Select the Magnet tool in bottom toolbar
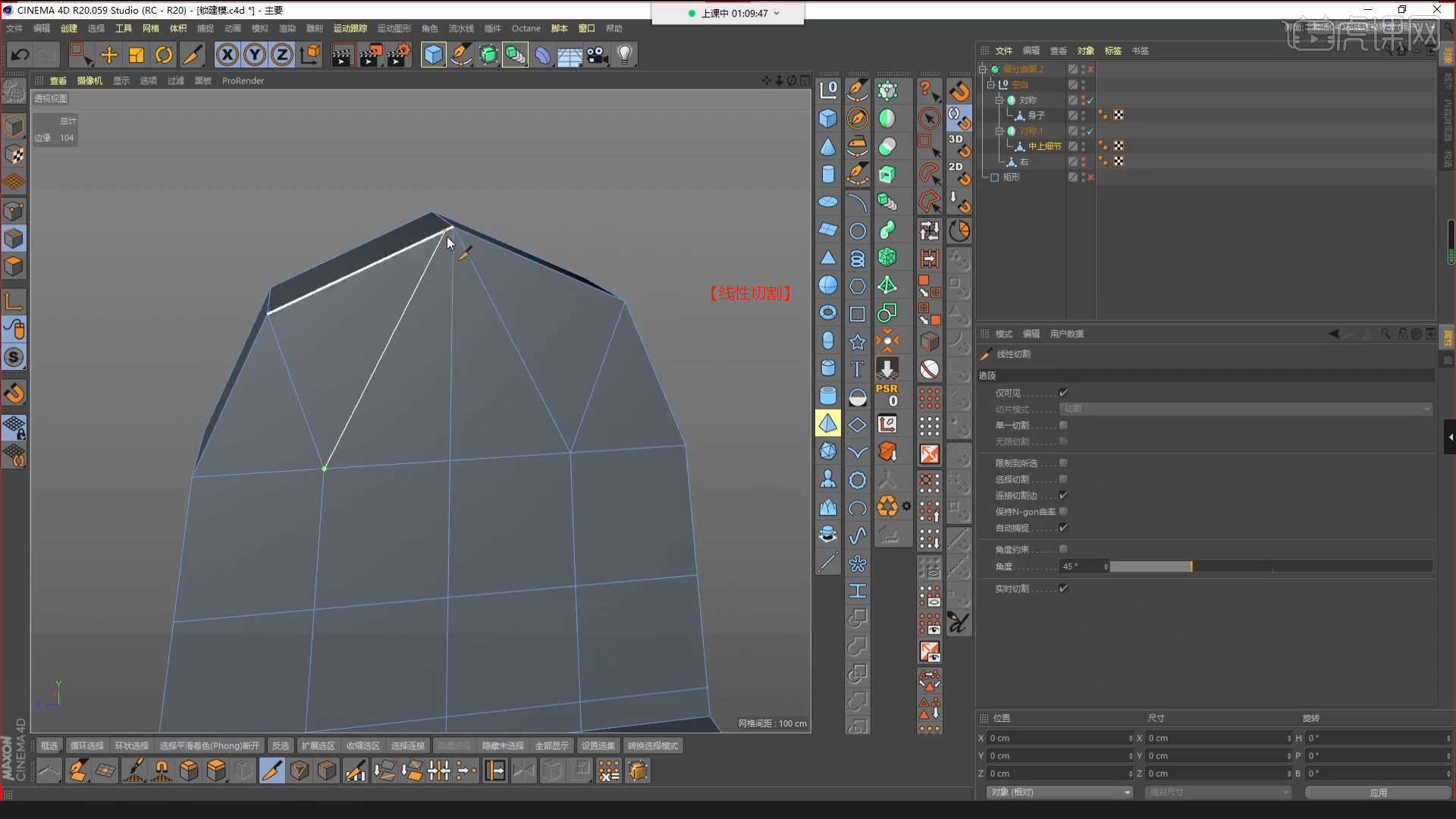 point(162,771)
